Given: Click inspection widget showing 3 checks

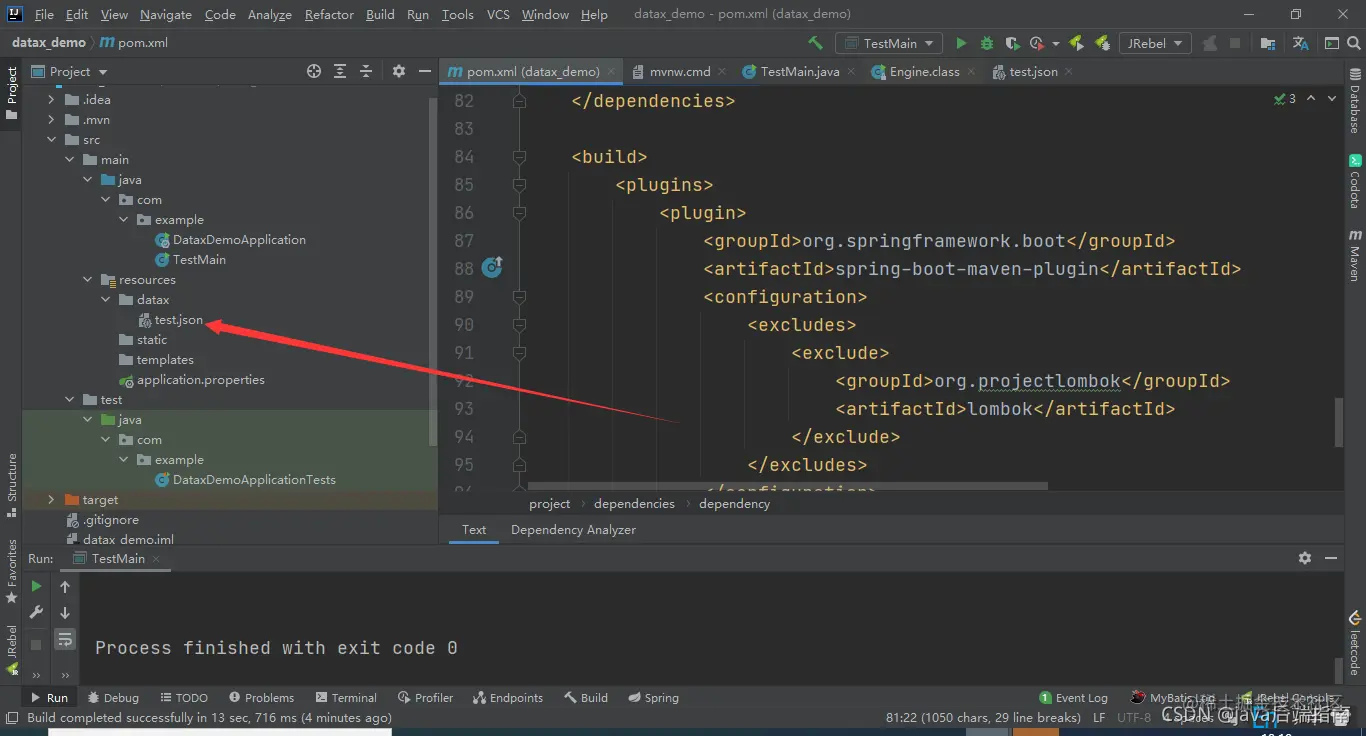Looking at the screenshot, I should coord(1285,99).
